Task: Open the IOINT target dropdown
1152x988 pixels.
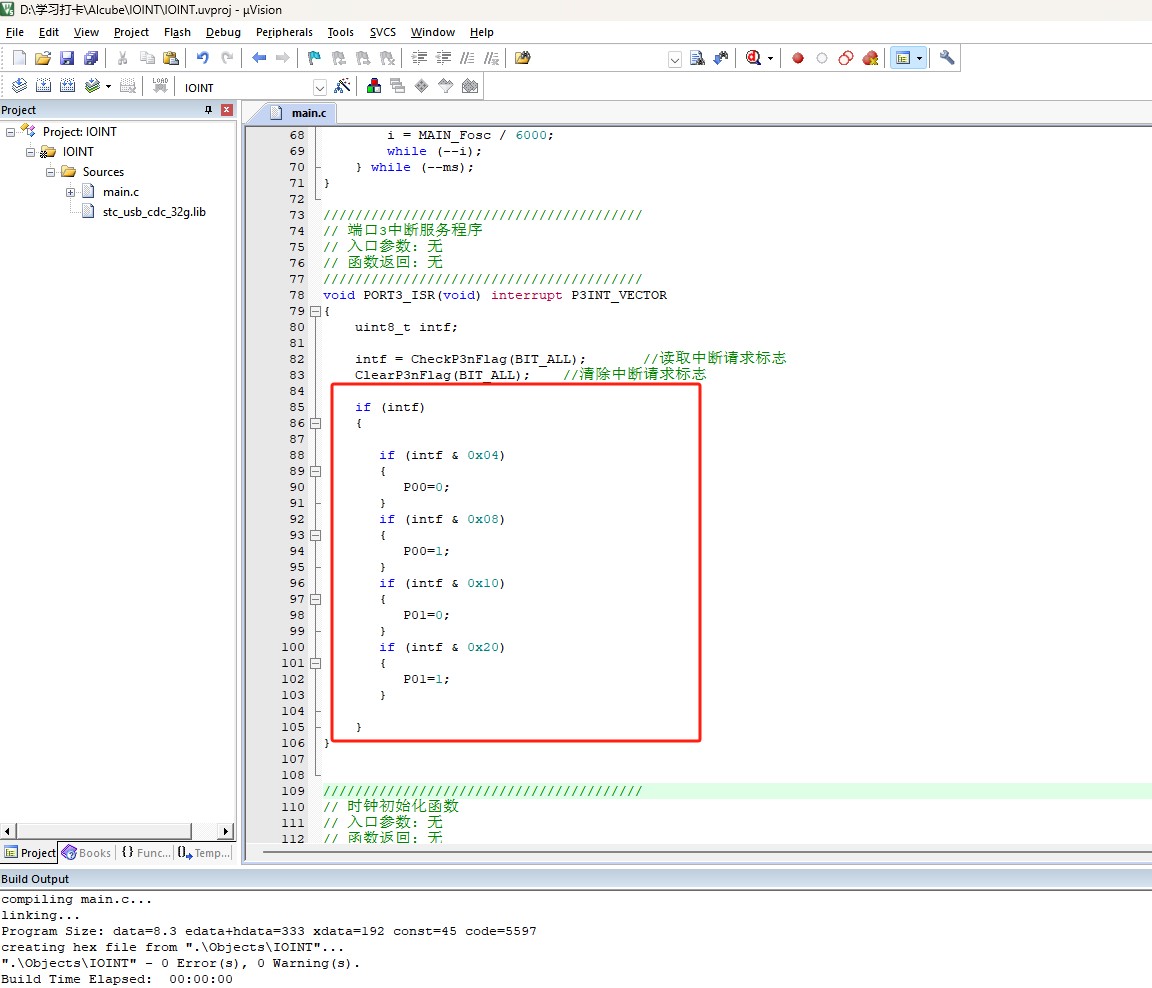Action: point(320,87)
